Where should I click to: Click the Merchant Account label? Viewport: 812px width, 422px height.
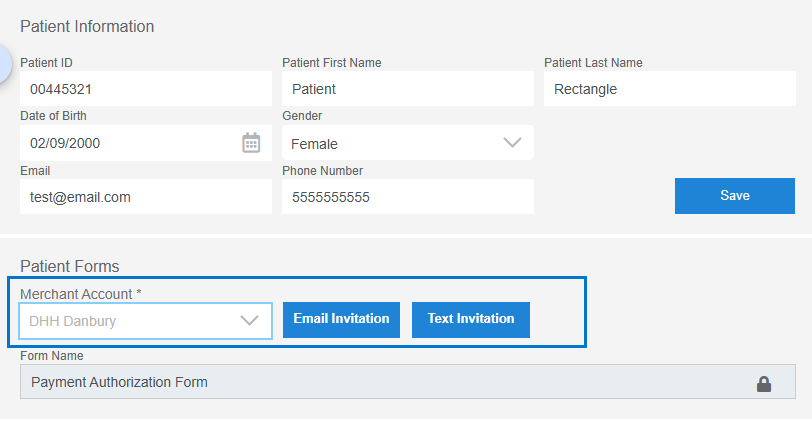point(81,294)
